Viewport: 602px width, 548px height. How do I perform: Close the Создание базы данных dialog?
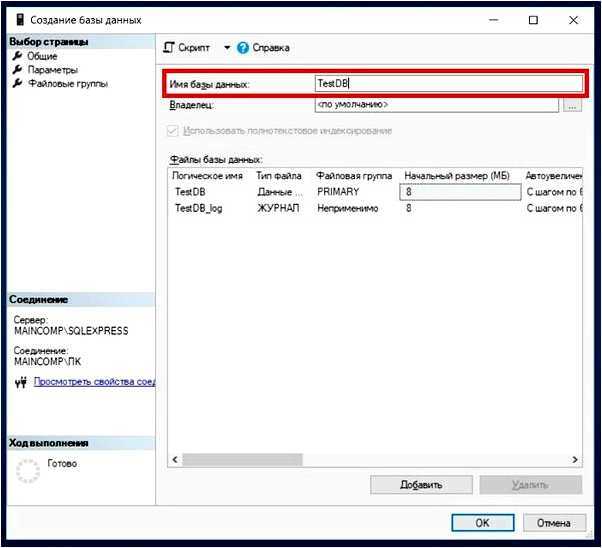click(x=573, y=20)
